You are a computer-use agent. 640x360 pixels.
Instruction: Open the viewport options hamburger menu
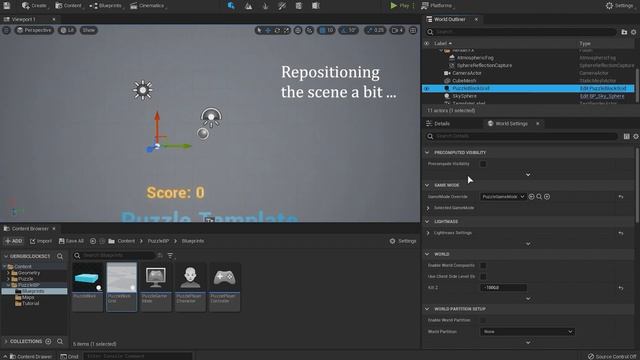point(7,30)
